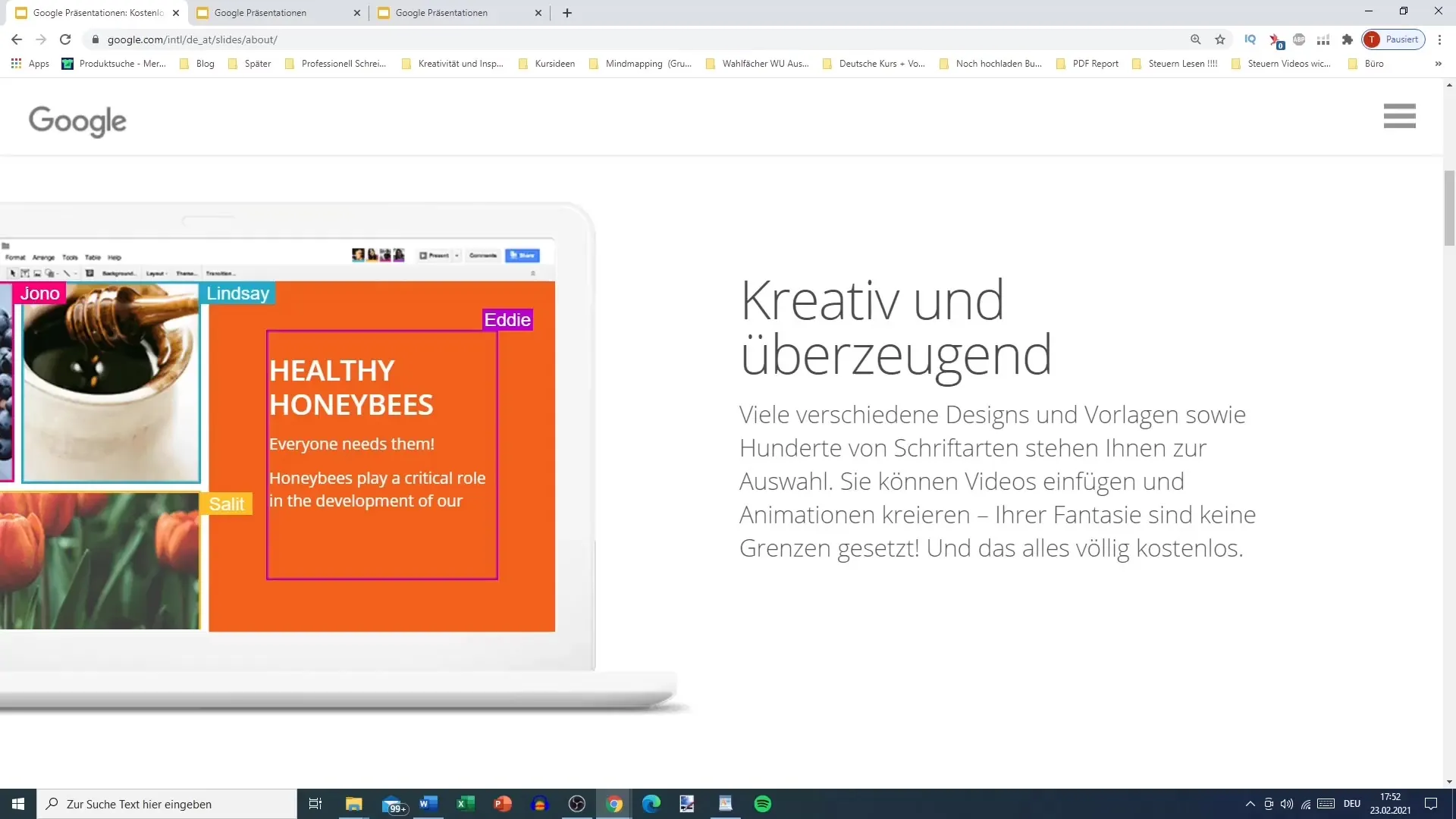1456x819 pixels.
Task: Open Task View from taskbar
Action: click(x=315, y=804)
